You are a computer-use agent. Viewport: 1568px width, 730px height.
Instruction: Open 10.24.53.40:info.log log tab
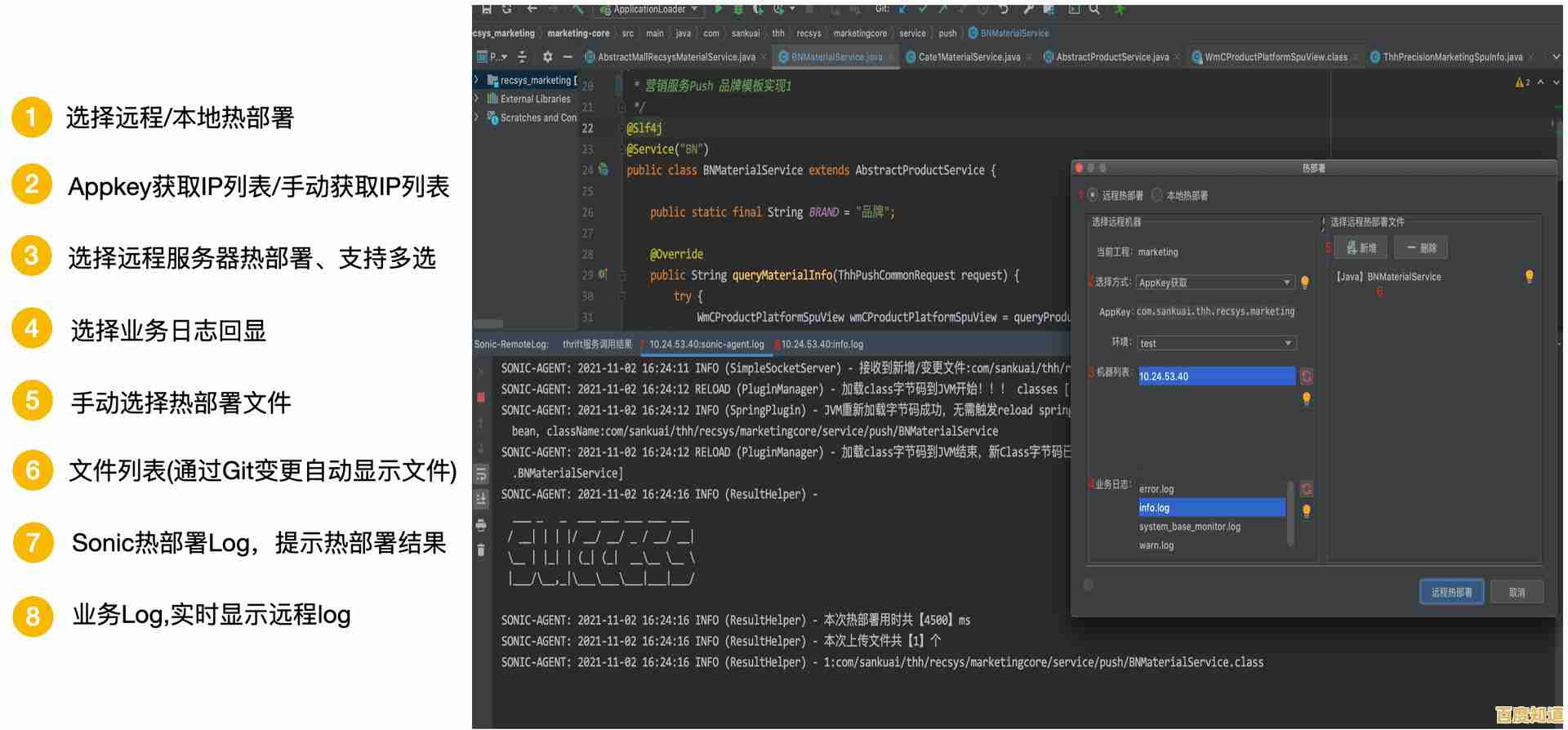click(821, 345)
